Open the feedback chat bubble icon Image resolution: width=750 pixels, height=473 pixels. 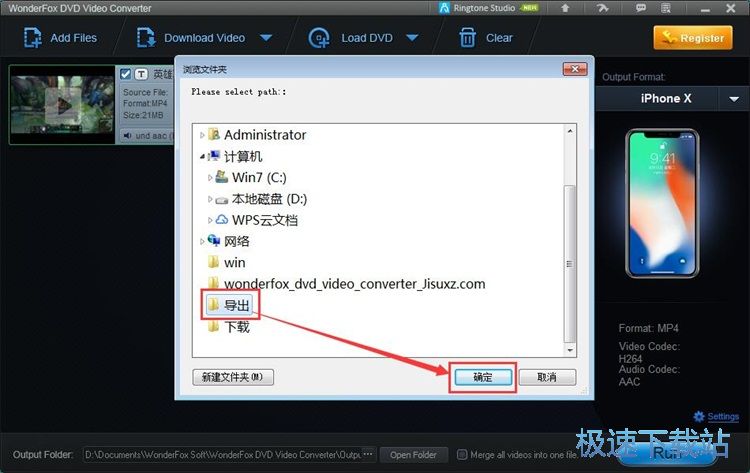(640, 8)
